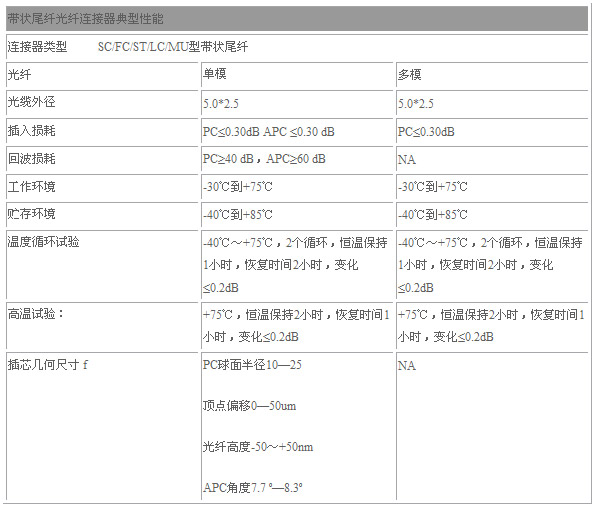Select the 连接器类型 label cell
The height and width of the screenshot is (509, 597).
tap(37, 47)
